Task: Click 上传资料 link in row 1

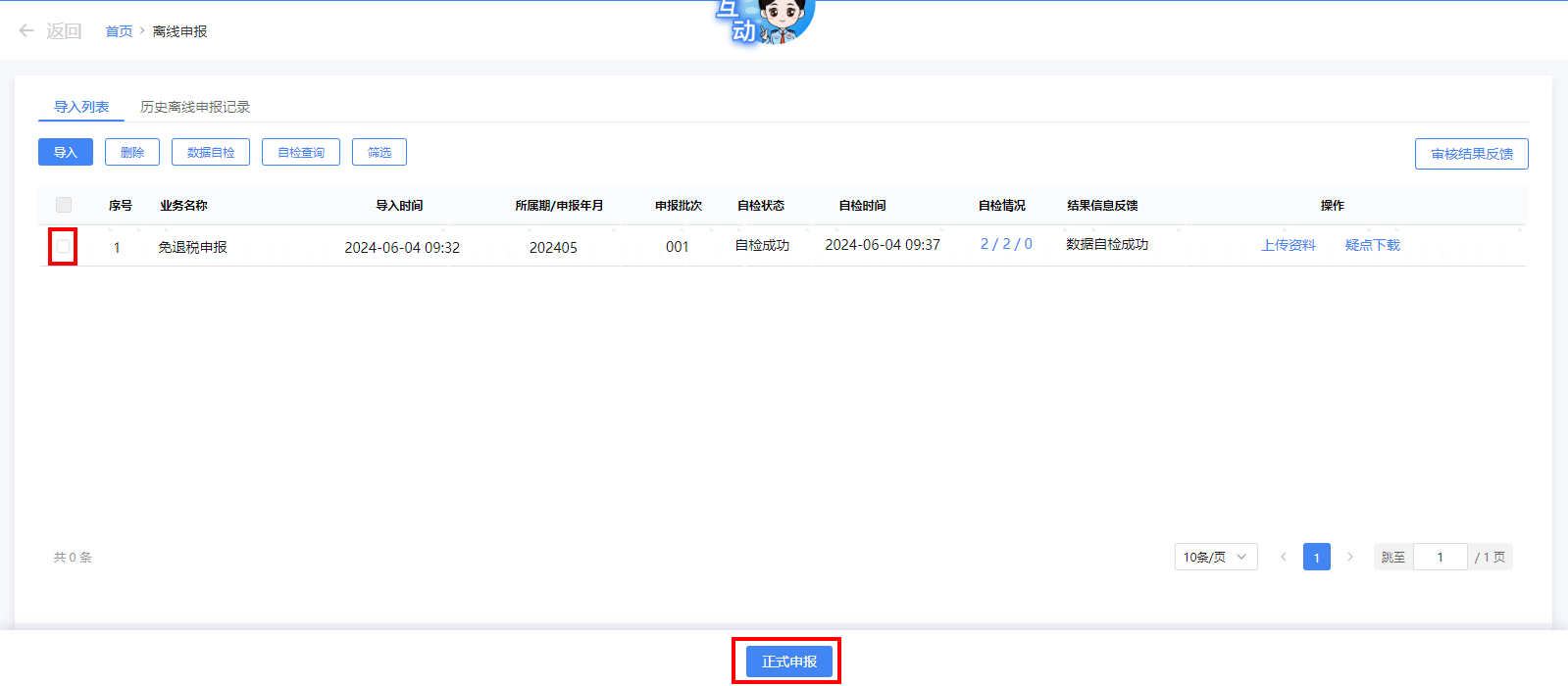Action: (x=1289, y=245)
